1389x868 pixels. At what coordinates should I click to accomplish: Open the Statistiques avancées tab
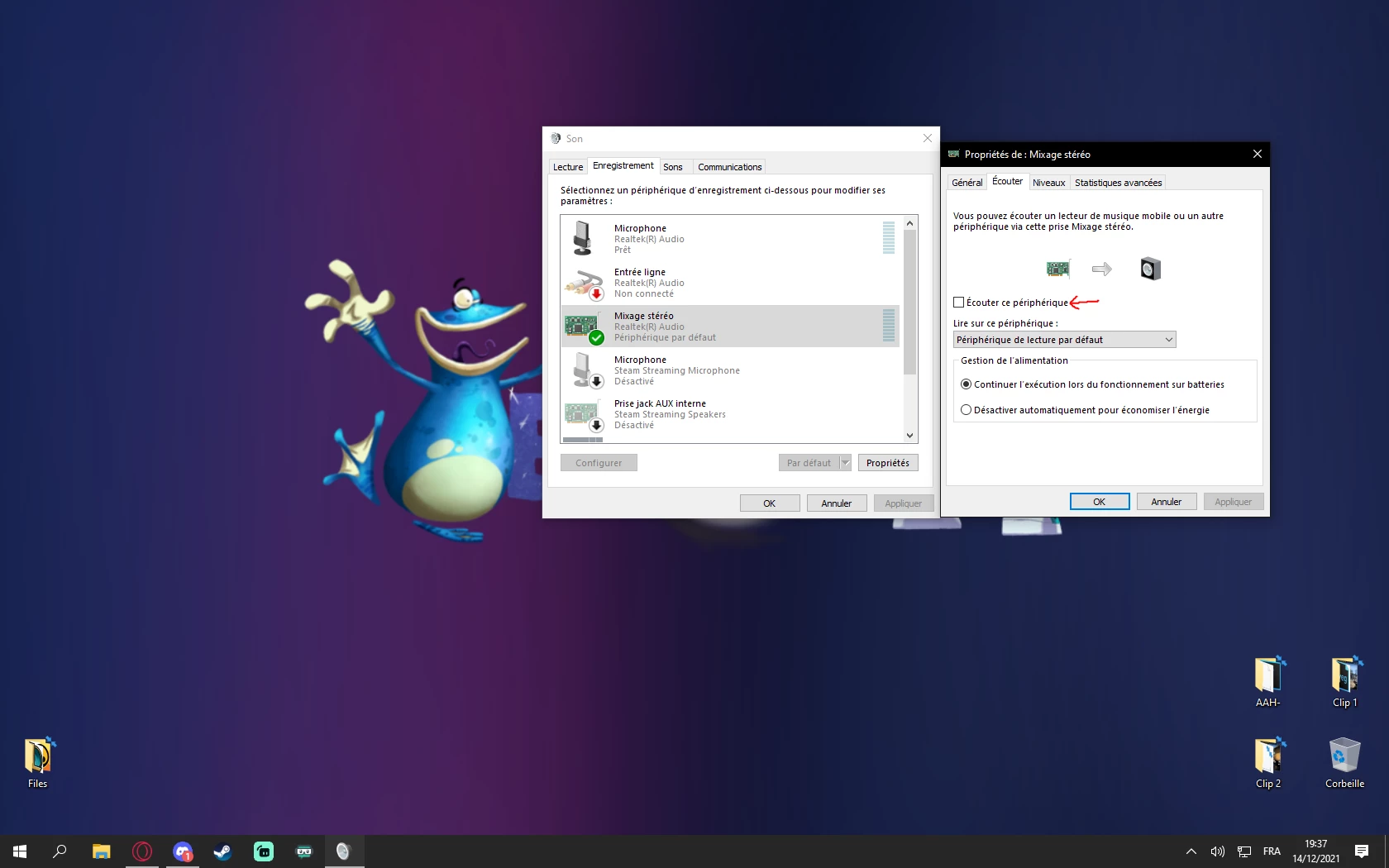(x=1118, y=183)
